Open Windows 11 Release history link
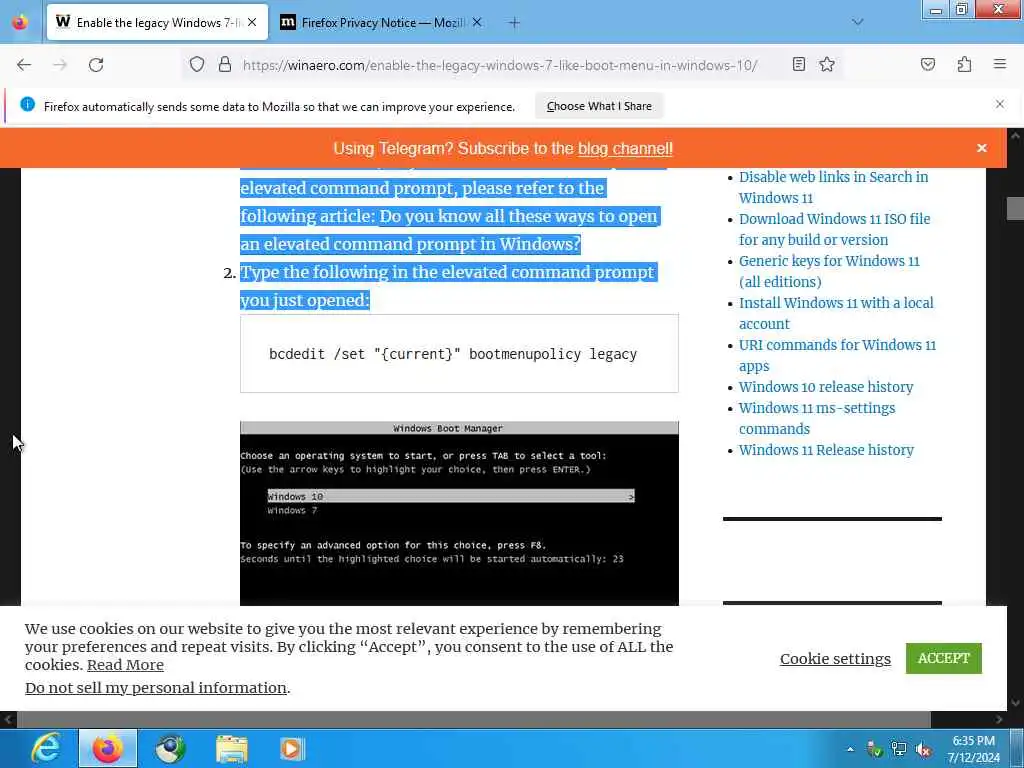The width and height of the screenshot is (1024, 768). point(826,449)
